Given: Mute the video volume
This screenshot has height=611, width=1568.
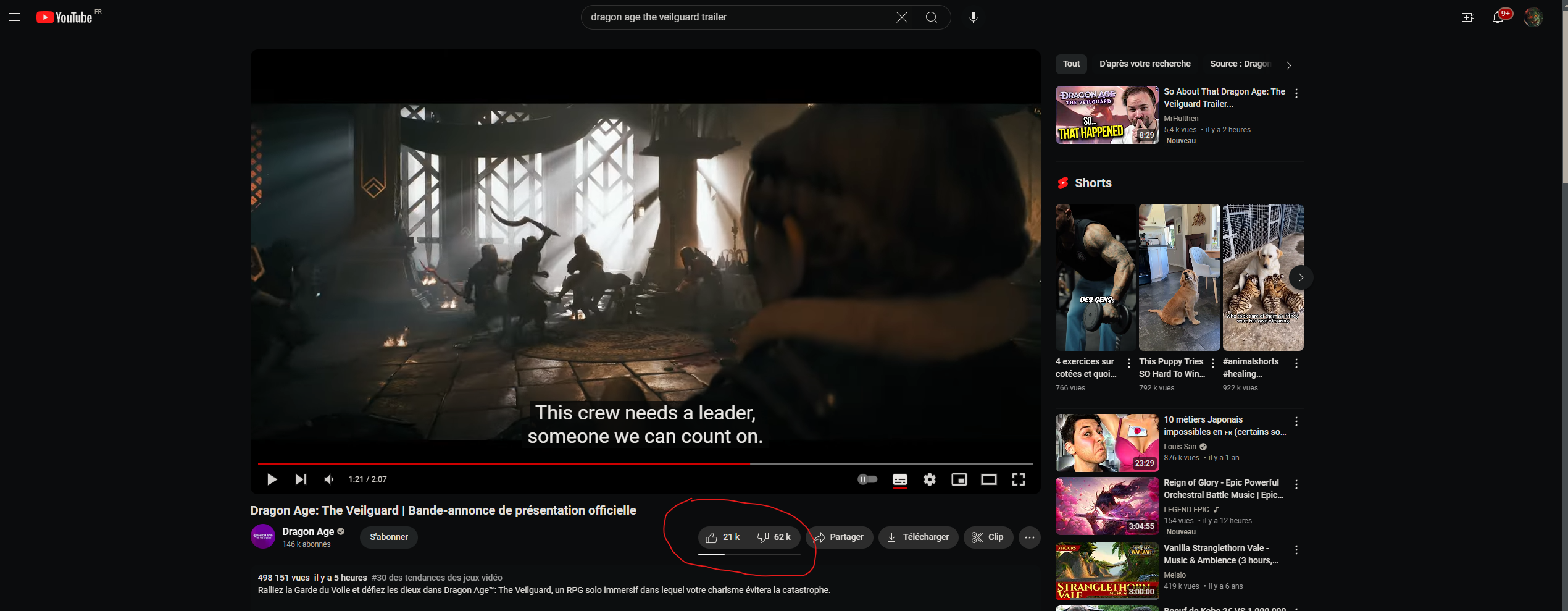Looking at the screenshot, I should (x=329, y=479).
